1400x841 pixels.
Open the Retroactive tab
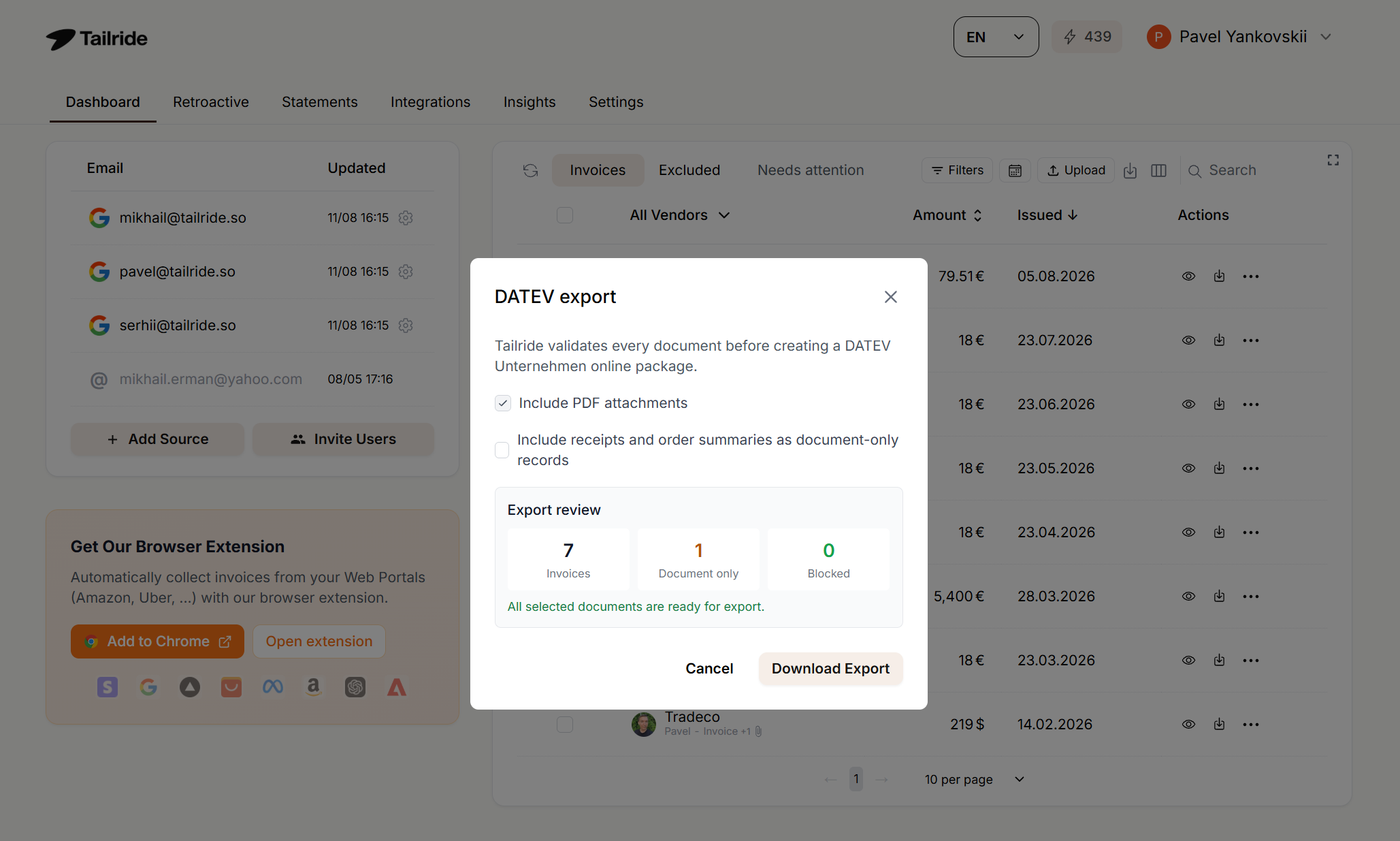(x=211, y=102)
